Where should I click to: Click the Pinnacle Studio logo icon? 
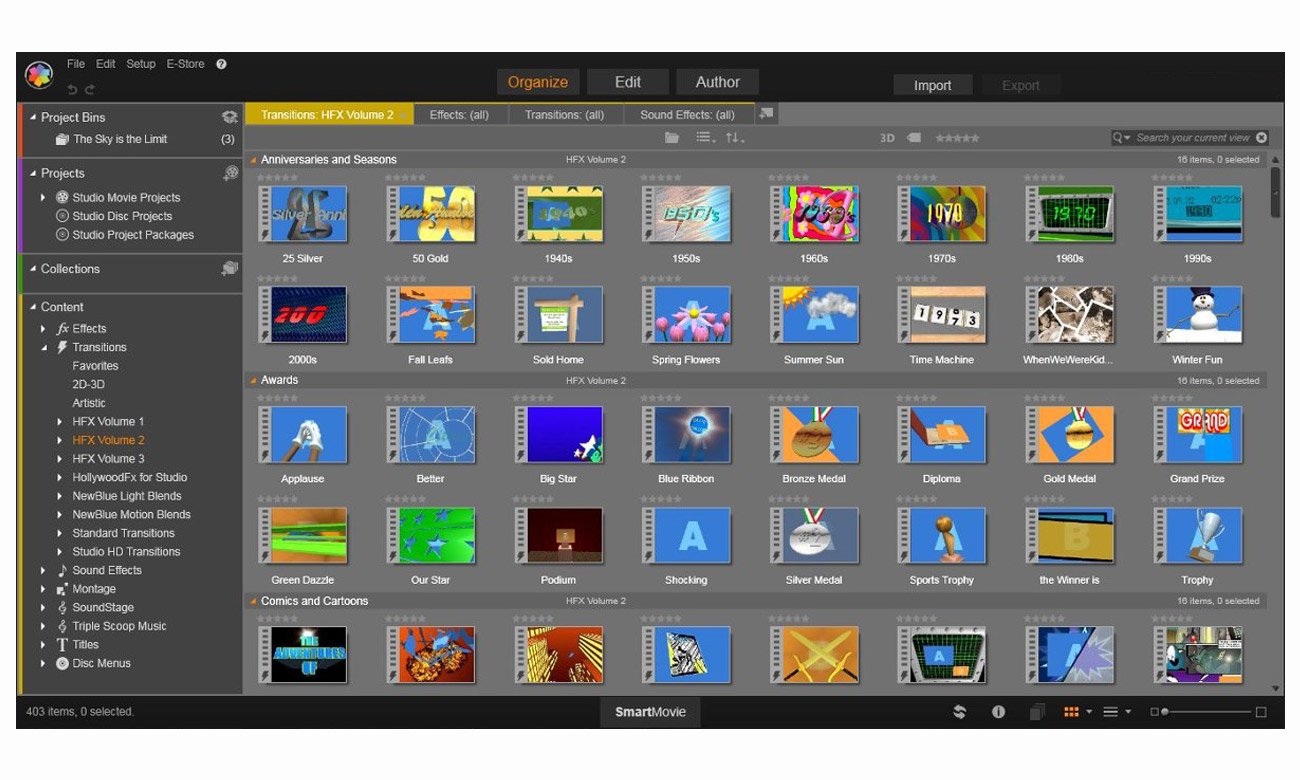click(39, 75)
